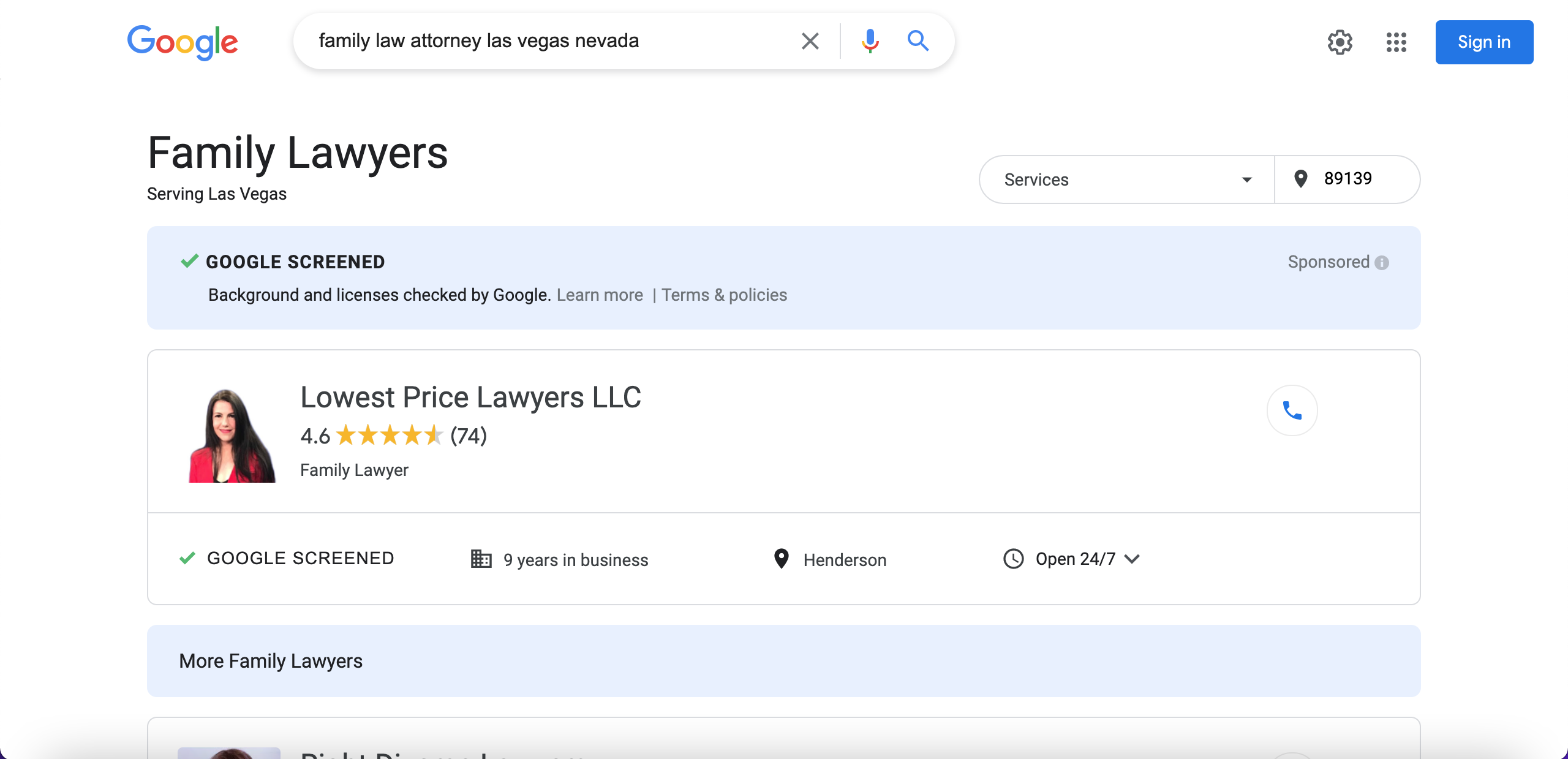Click the Sign in button
This screenshot has width=1568, height=759.
(x=1483, y=42)
